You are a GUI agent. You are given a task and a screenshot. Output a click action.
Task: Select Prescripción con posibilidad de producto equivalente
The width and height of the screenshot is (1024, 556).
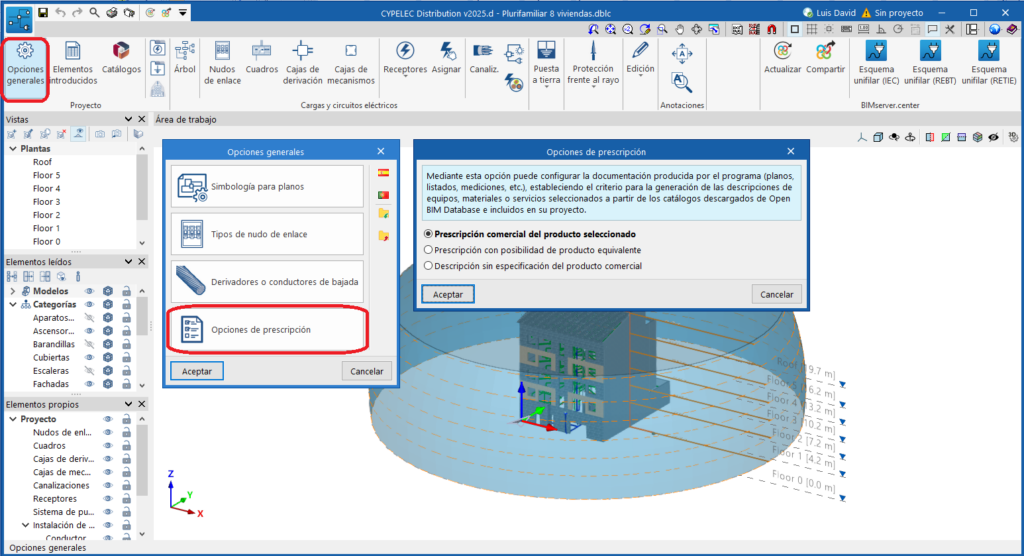[x=532, y=250]
